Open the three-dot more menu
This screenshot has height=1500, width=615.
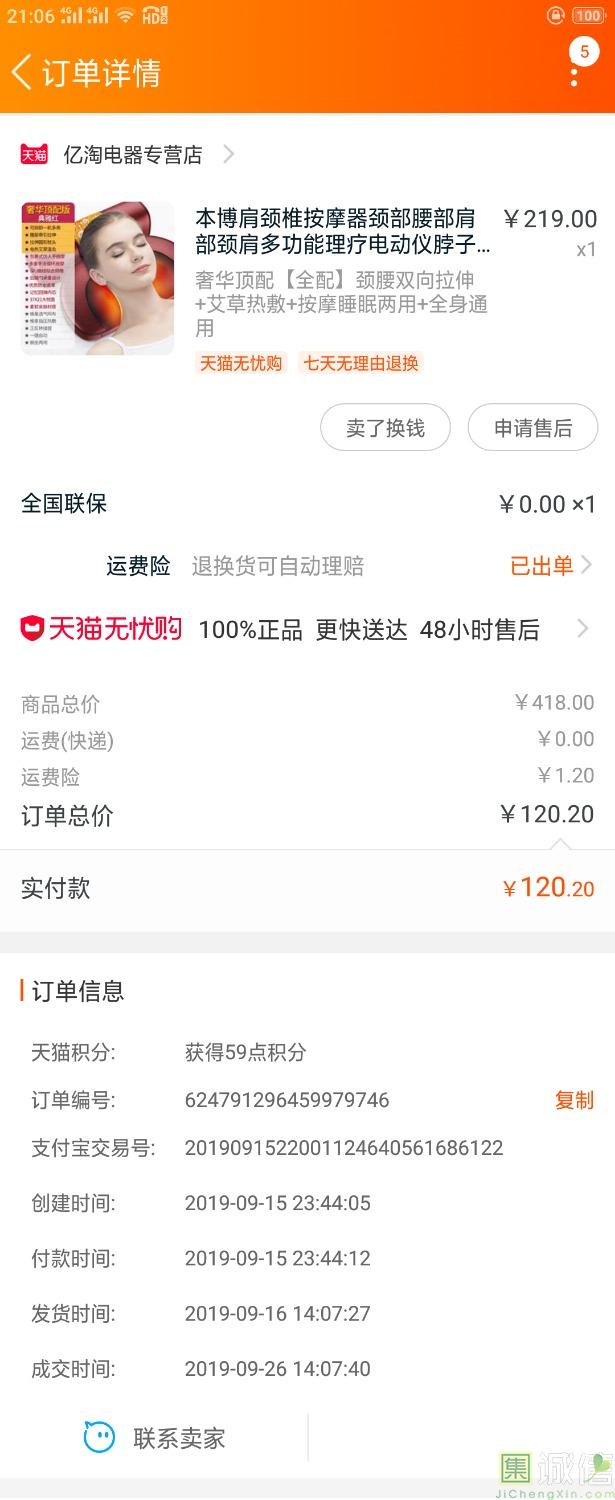(574, 73)
